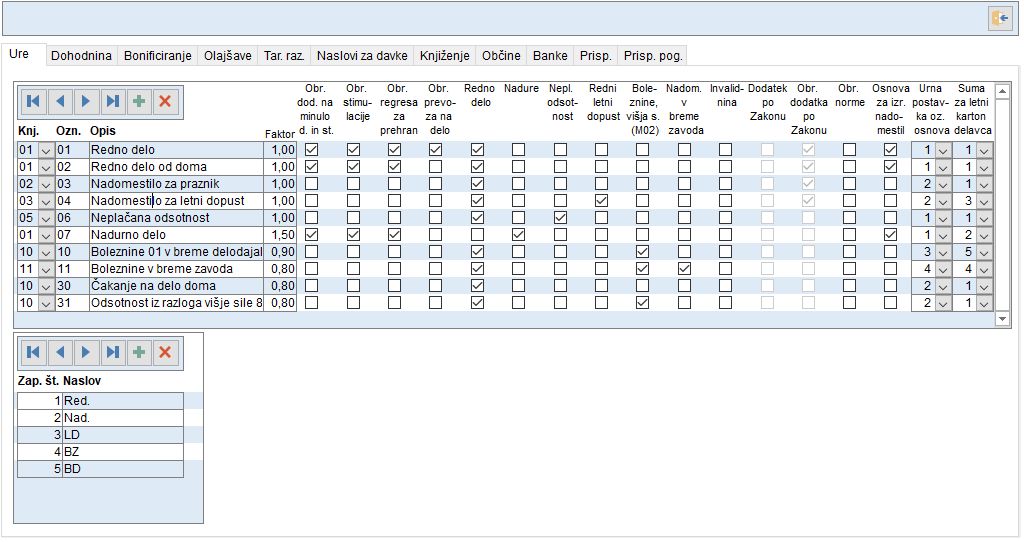Image resolution: width=1024 pixels, height=542 pixels.
Task: Open Suma za letni karton dropdown for Nadomestilo za letni dopust
Action: tap(984, 201)
